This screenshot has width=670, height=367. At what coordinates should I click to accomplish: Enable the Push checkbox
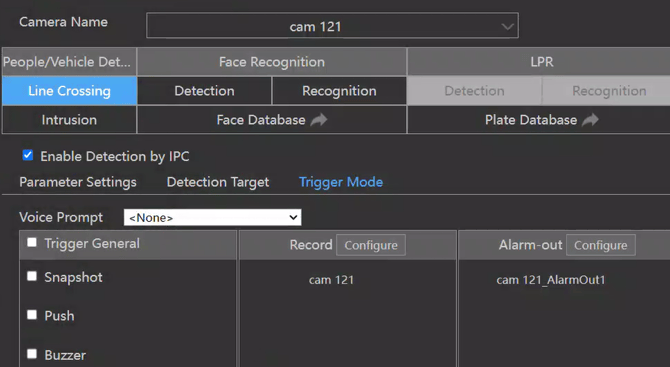(32, 315)
